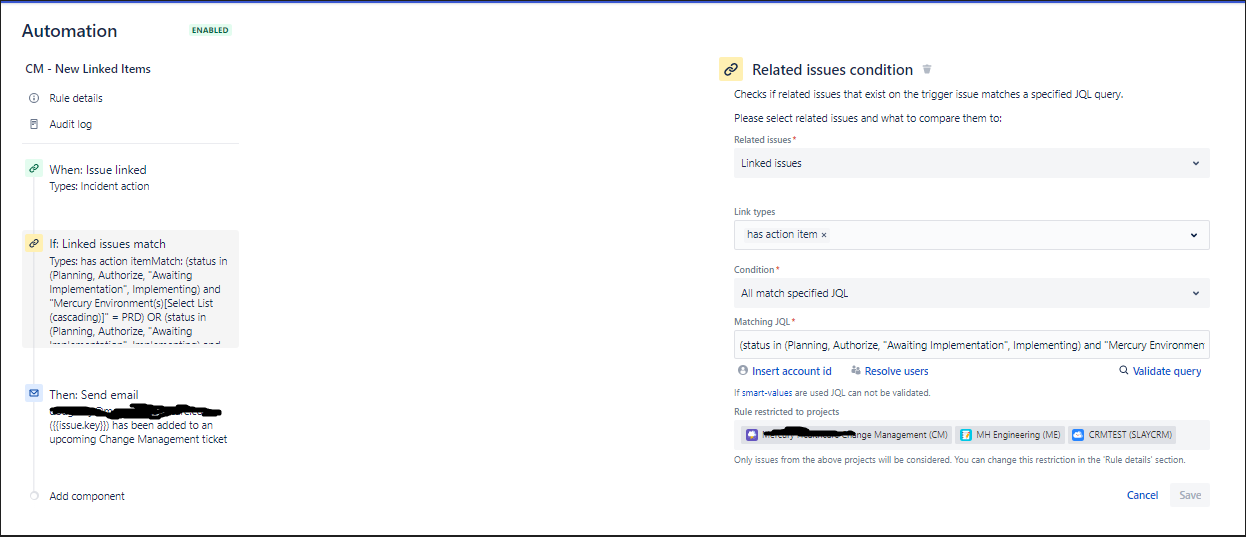Open the Condition 'All match specified JQL' dropdown
Viewport: 1246px width, 537px height.
(971, 293)
